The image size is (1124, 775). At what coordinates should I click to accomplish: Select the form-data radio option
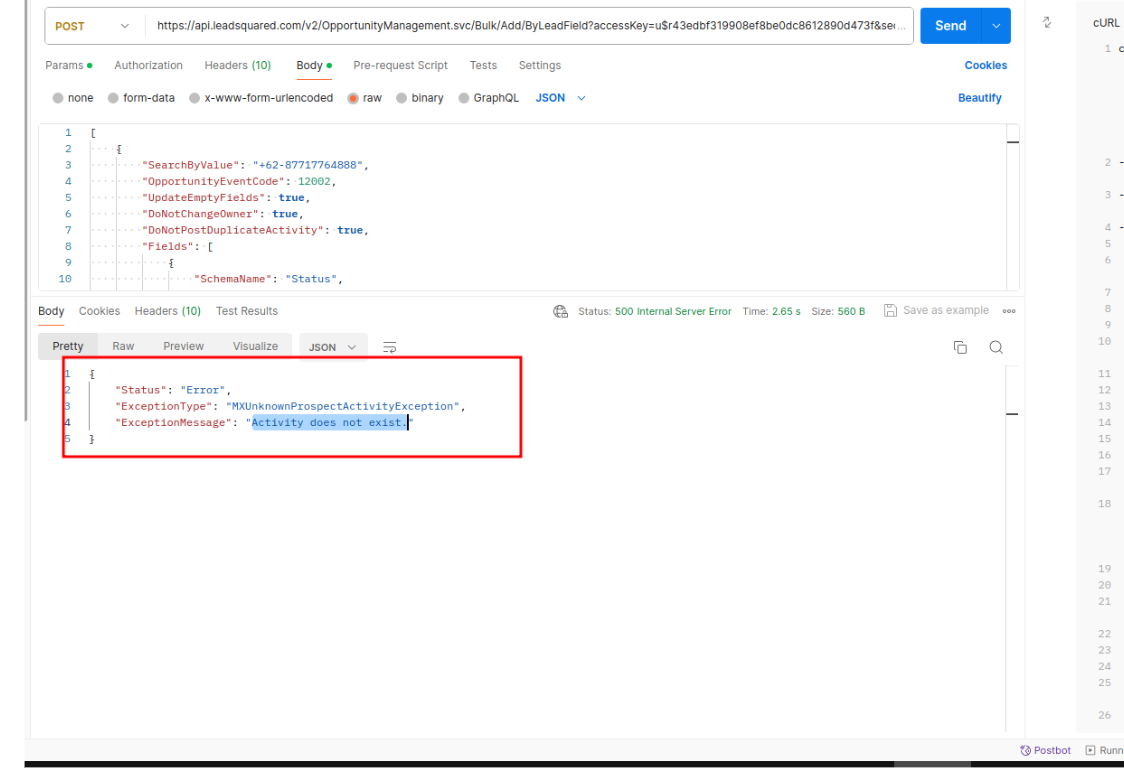click(113, 98)
